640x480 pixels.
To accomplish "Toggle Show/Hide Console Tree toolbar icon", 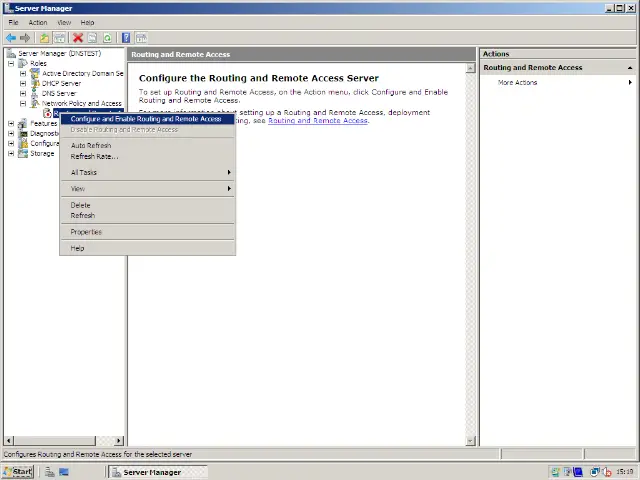I will coord(59,38).
